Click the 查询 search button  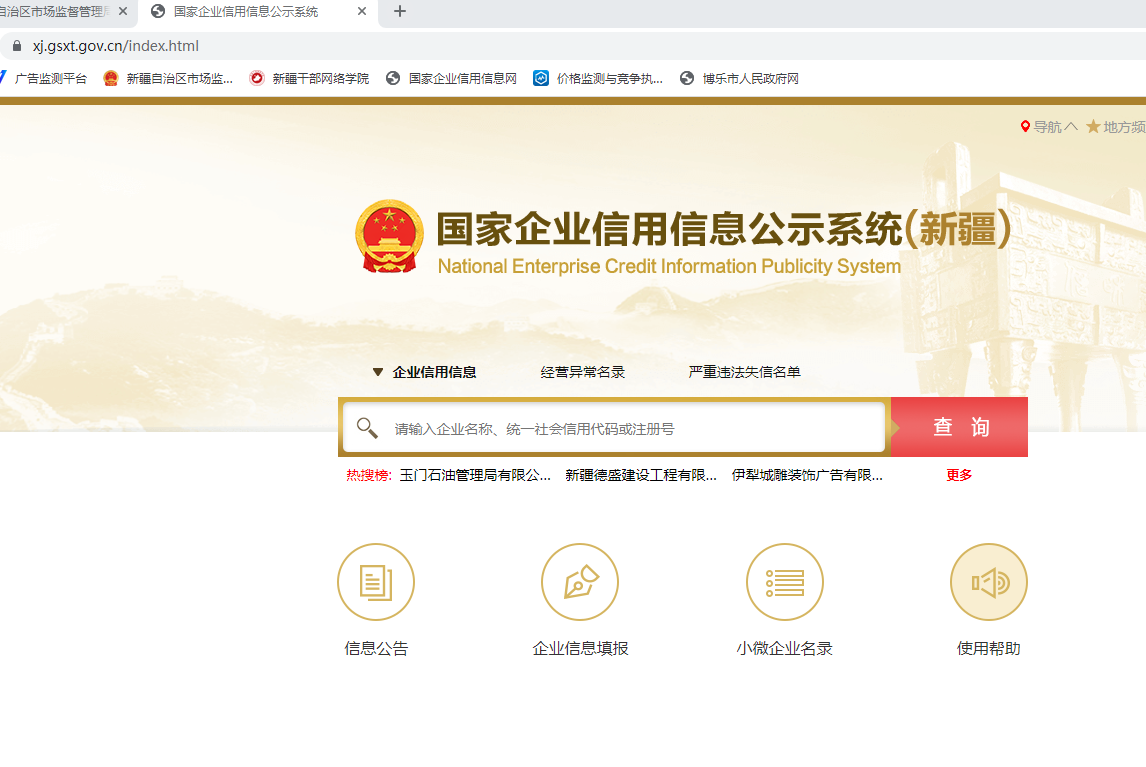tap(960, 427)
